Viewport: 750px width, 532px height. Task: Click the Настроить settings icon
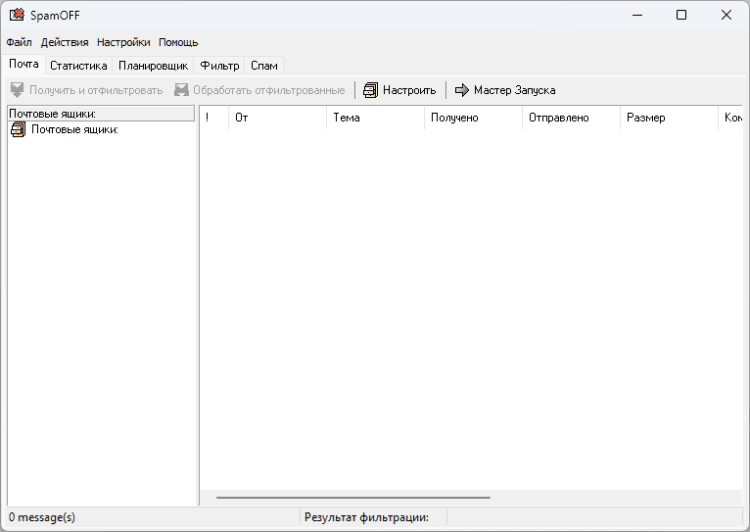pos(370,90)
